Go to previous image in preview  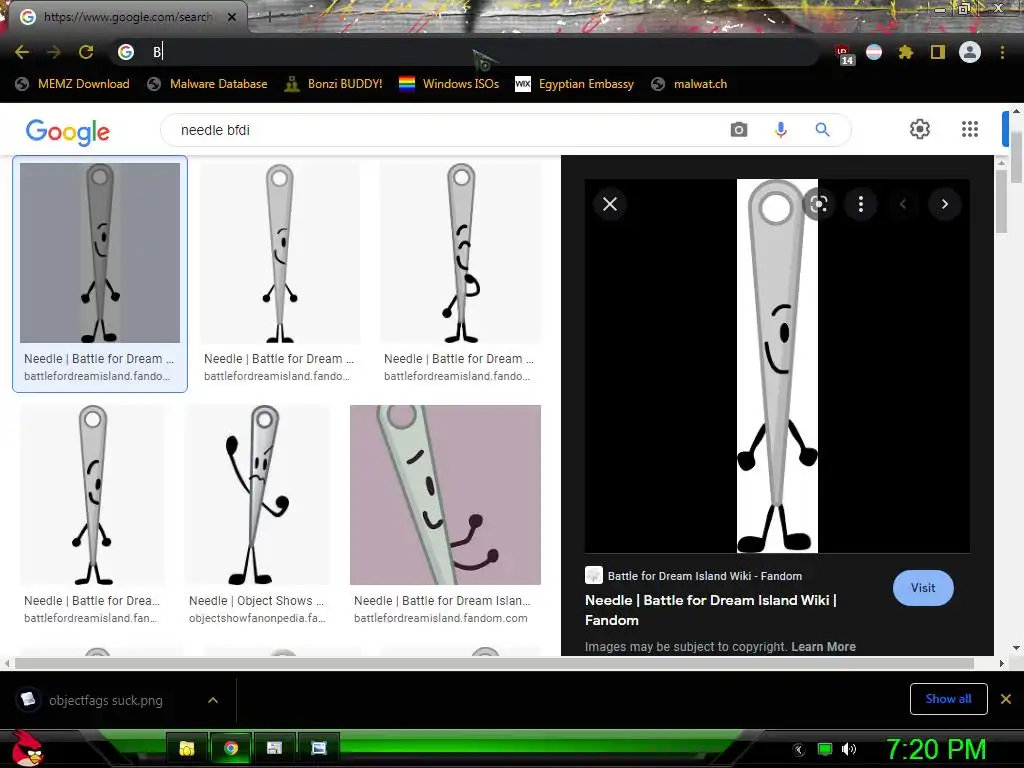click(x=903, y=204)
